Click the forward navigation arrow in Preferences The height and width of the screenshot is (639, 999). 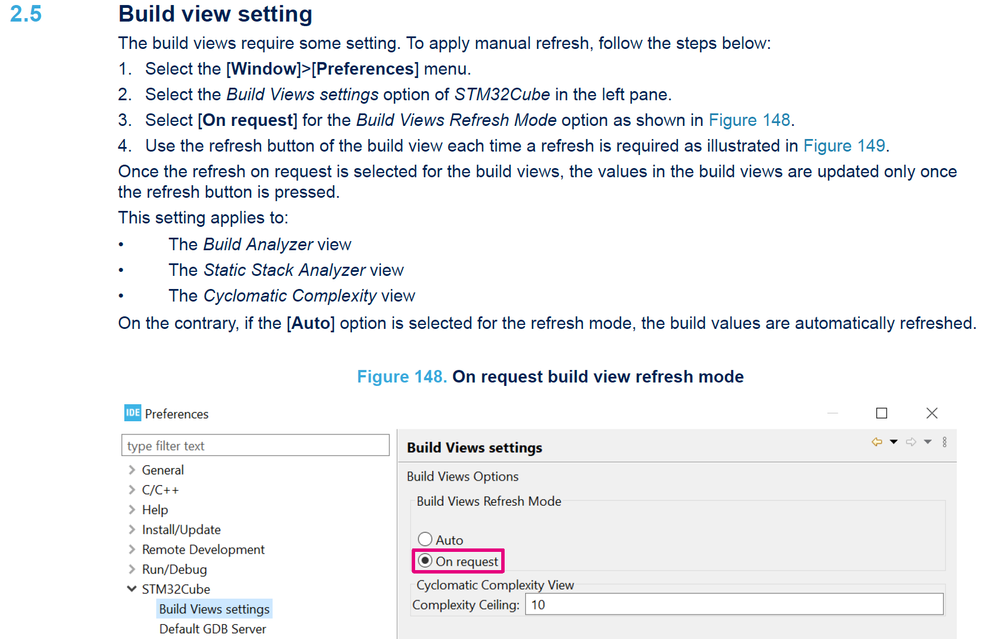[x=911, y=441]
